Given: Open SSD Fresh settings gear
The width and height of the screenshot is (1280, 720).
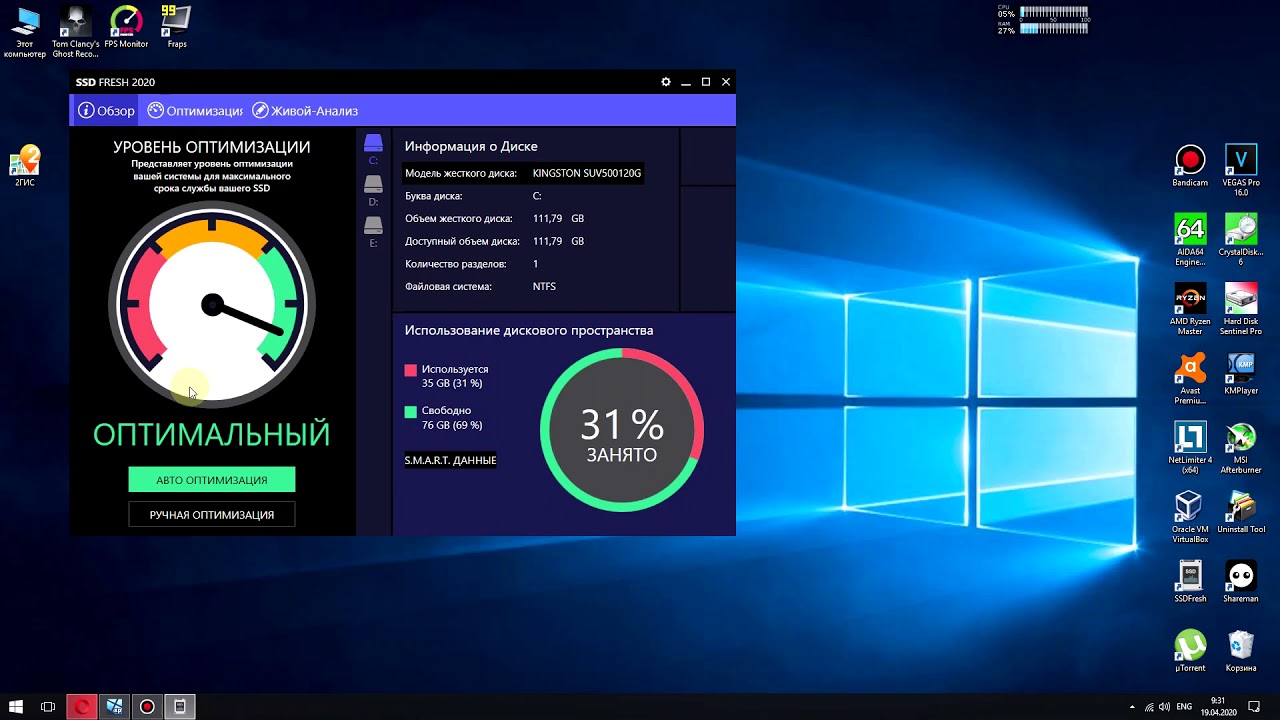Looking at the screenshot, I should click(x=666, y=82).
